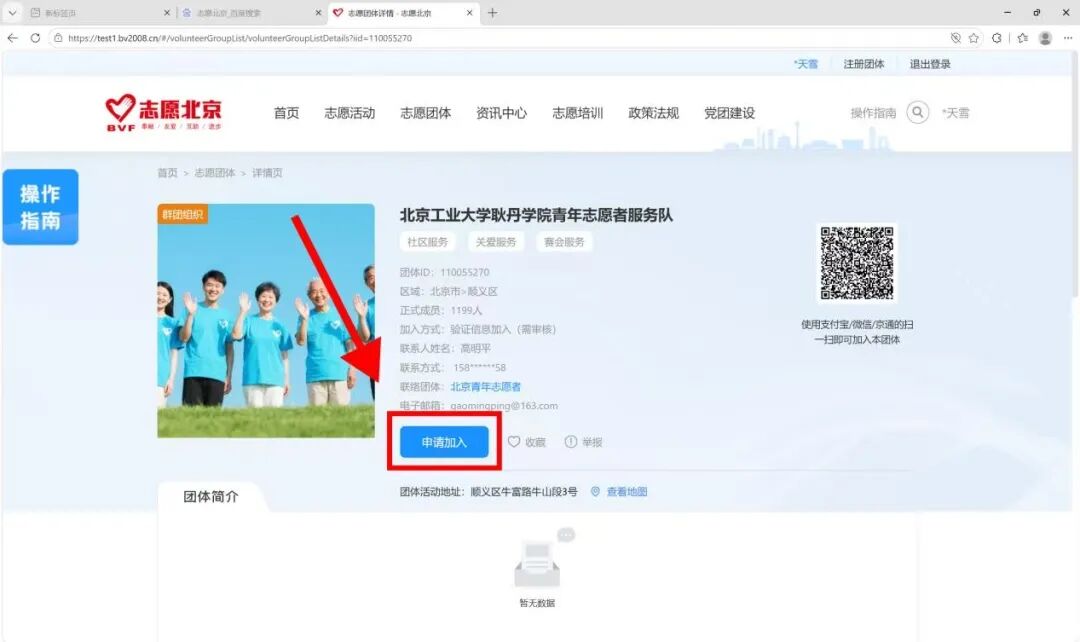Click the 团体ID: 110055270 text
The height and width of the screenshot is (642, 1080).
pos(444,272)
